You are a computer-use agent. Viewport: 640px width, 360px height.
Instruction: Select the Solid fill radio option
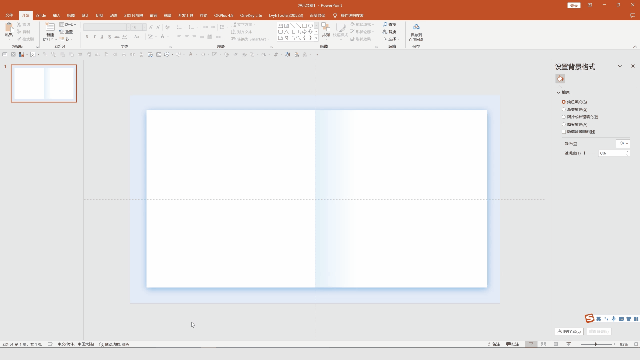click(564, 102)
